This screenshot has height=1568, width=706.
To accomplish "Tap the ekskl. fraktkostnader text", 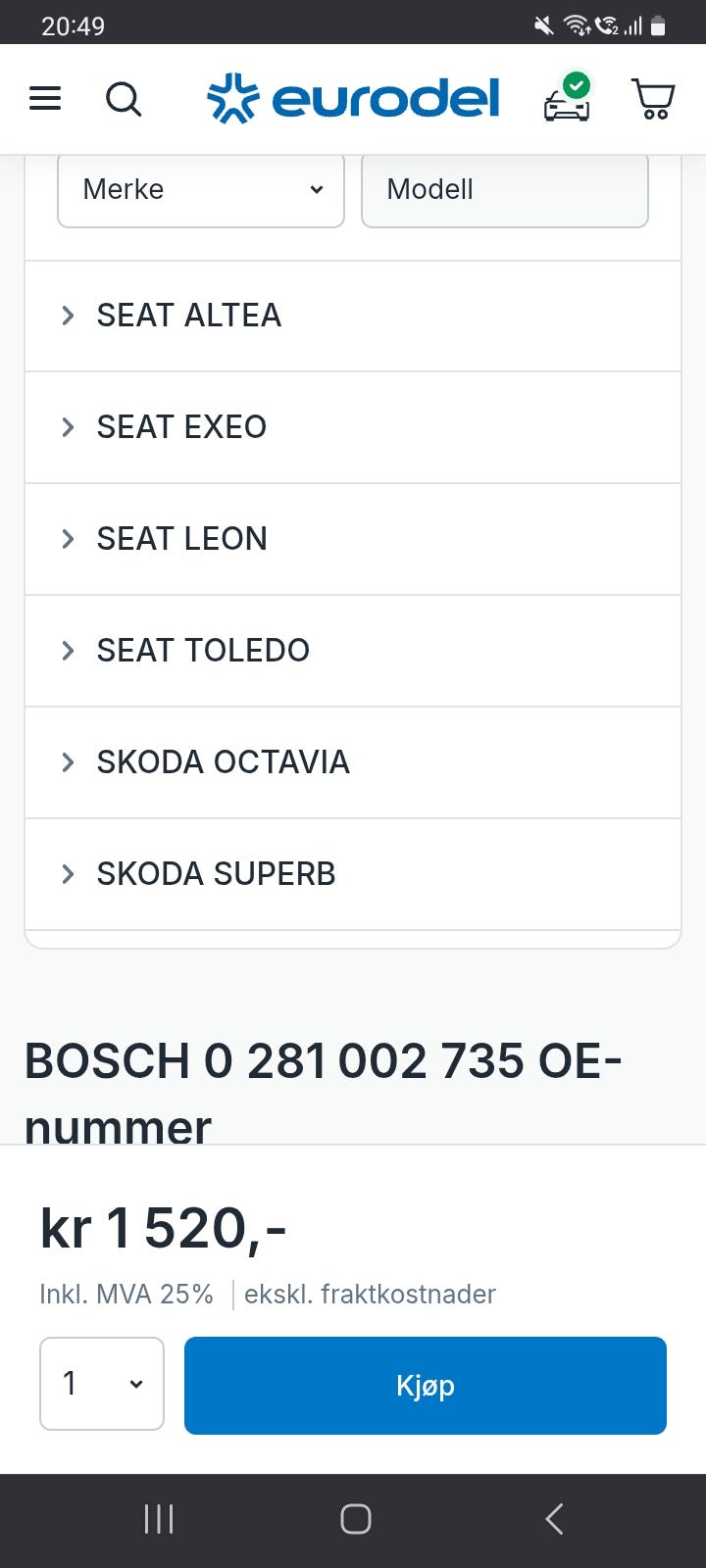I will [x=370, y=1295].
